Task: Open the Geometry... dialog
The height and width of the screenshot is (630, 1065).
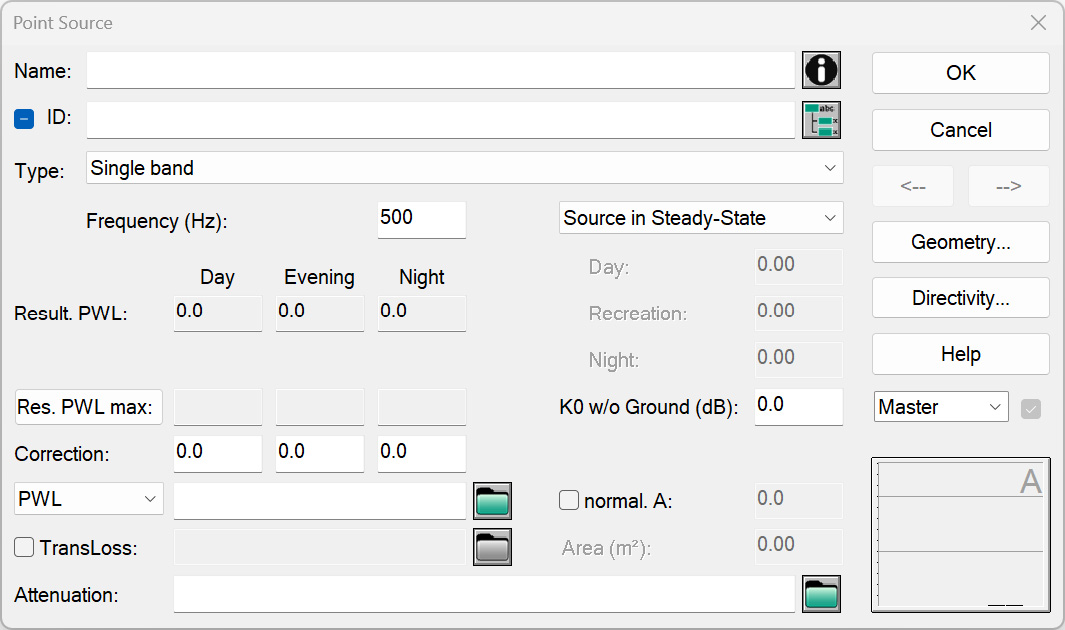Action: [960, 242]
